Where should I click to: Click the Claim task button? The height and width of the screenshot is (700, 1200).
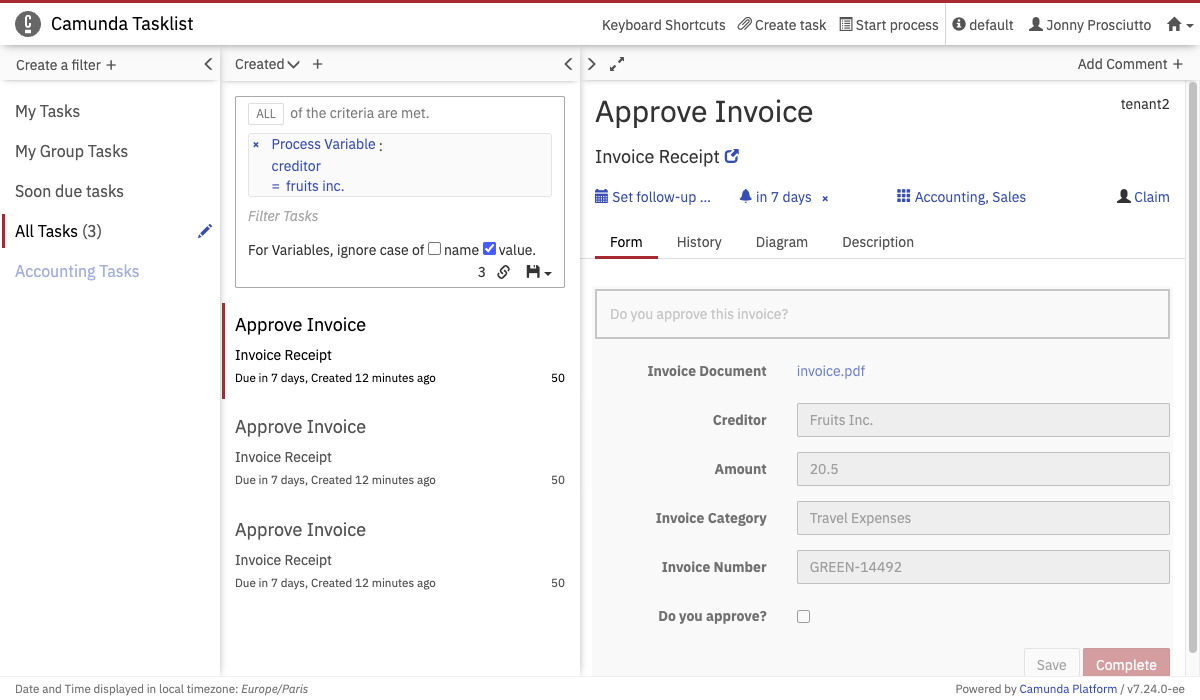click(x=1143, y=197)
